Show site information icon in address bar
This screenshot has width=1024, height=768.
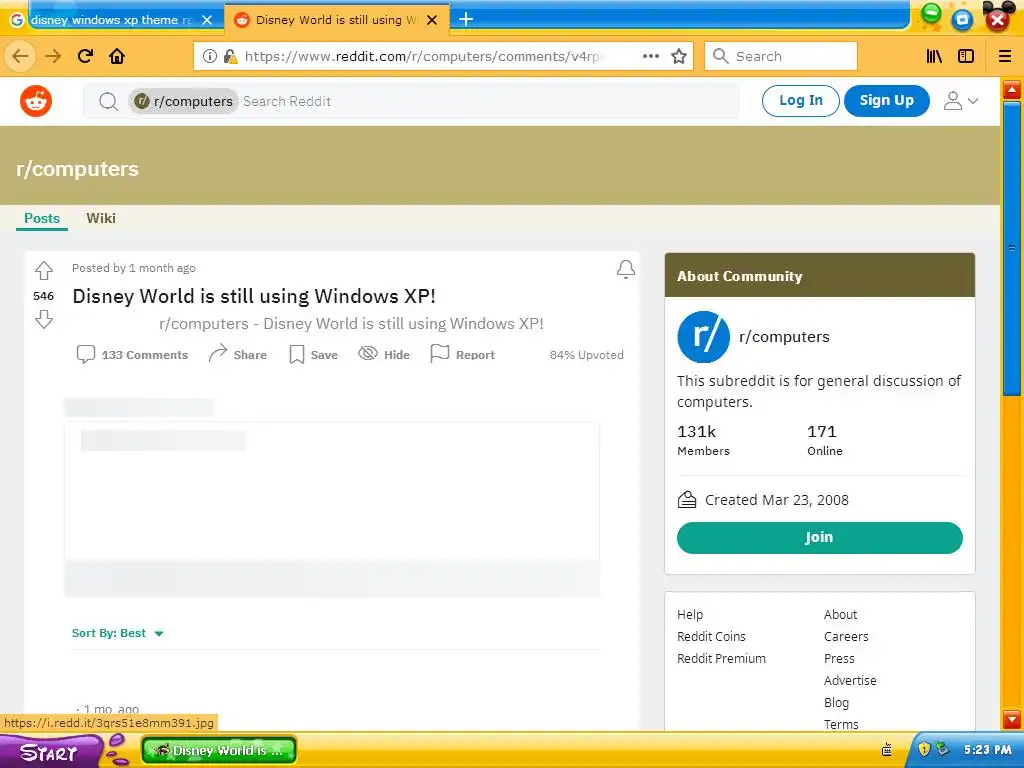click(x=210, y=56)
